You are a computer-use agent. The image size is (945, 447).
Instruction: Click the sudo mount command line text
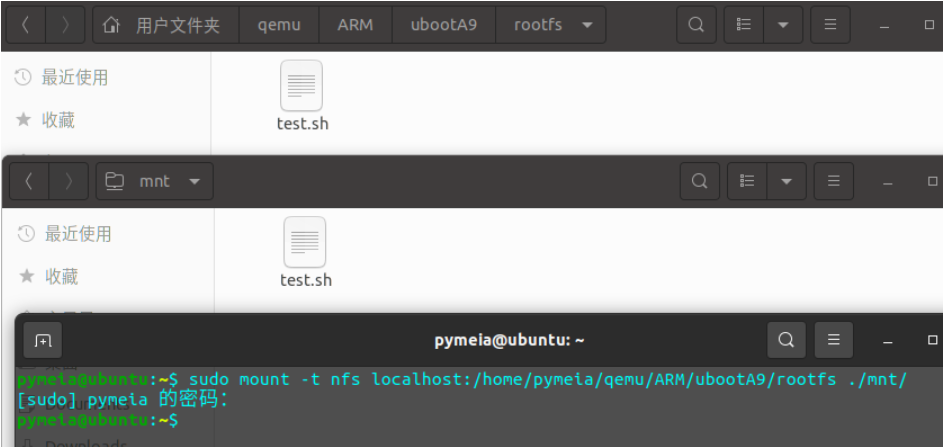(x=548, y=380)
